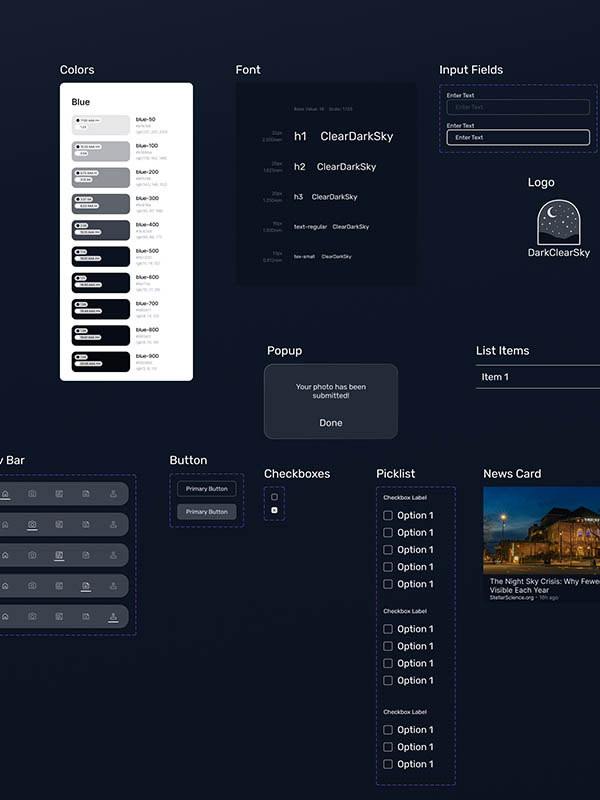
Task: Check last Option 1 in the middle Picklist group
Action: coord(388,681)
